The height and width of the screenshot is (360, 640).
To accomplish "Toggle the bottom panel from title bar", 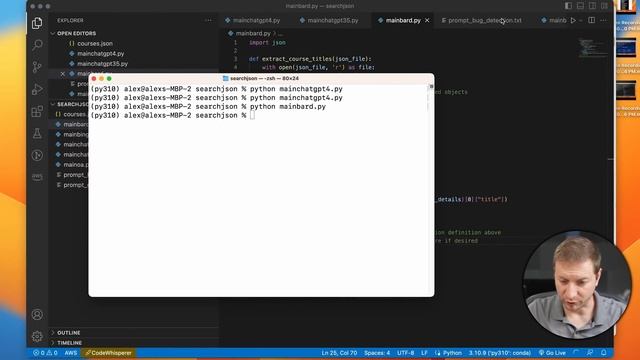I will point(580,6).
